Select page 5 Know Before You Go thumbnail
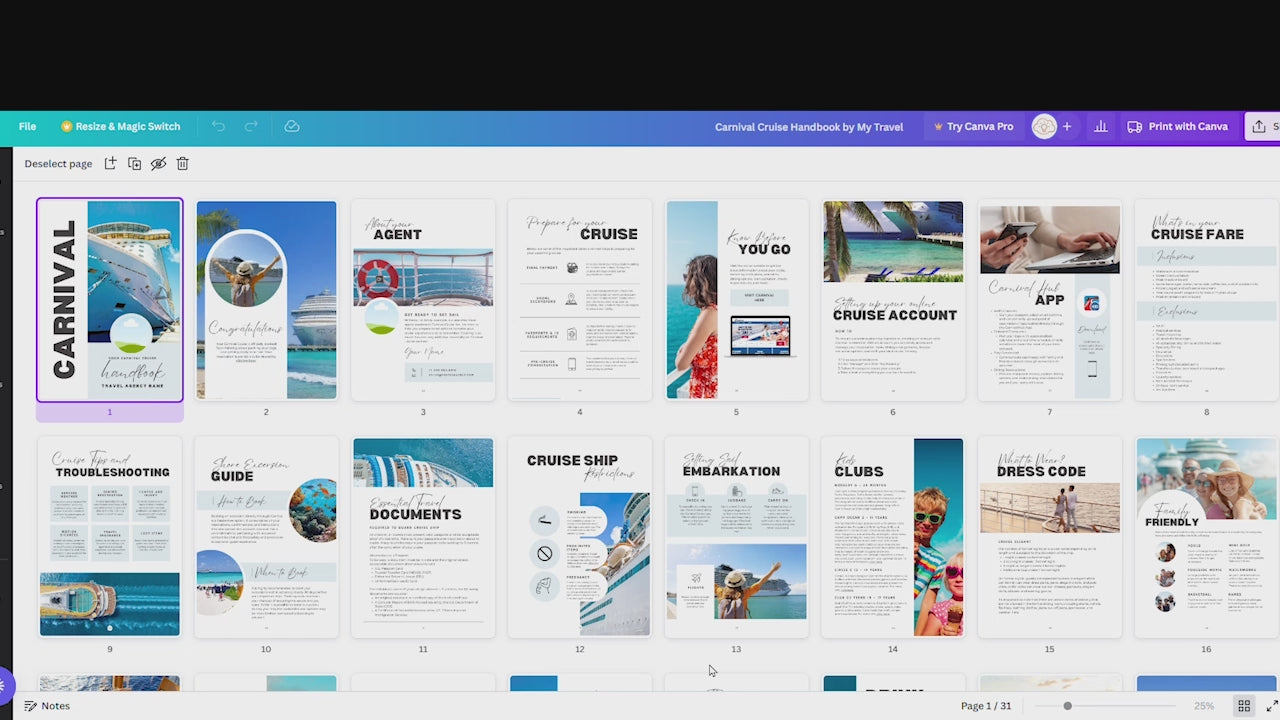 736,300
